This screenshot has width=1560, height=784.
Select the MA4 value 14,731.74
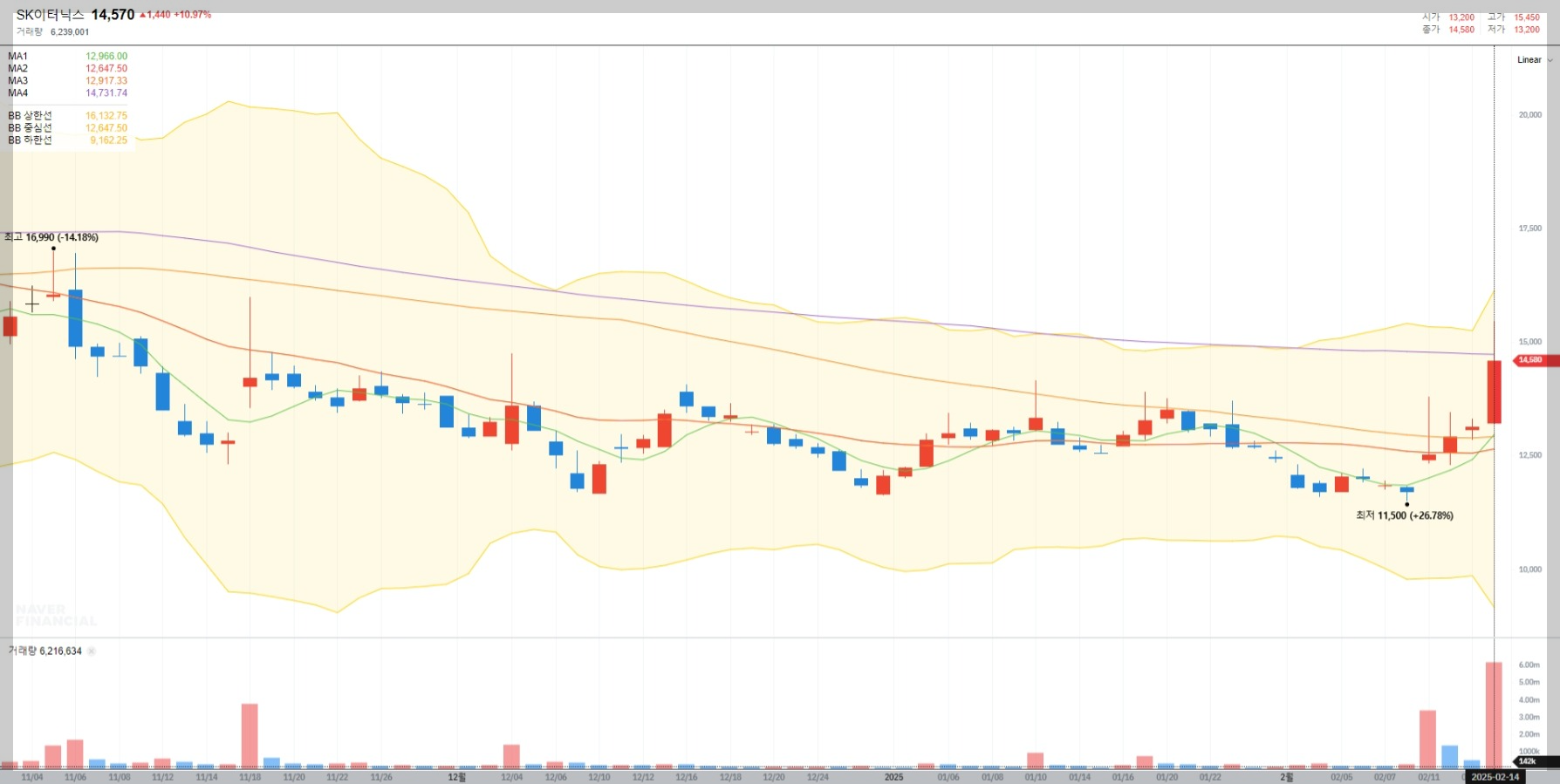pos(106,93)
